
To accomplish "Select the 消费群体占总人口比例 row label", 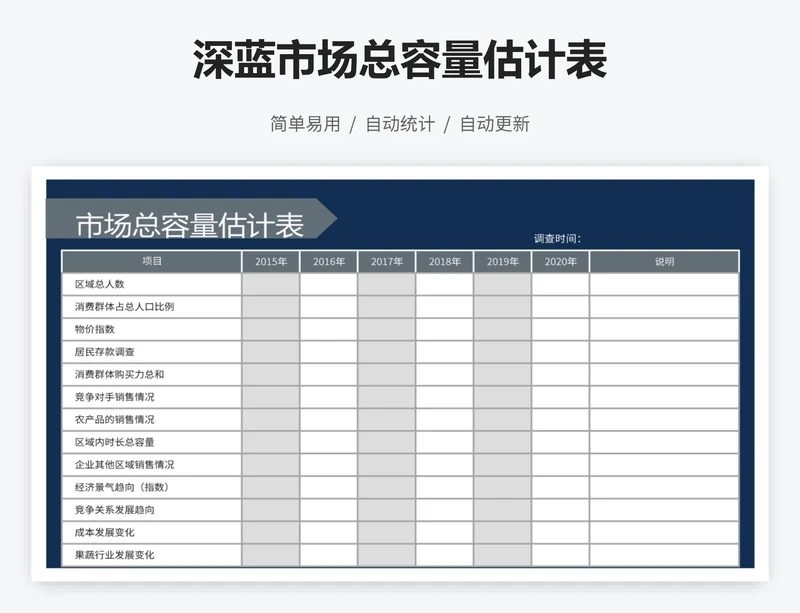I will click(124, 307).
